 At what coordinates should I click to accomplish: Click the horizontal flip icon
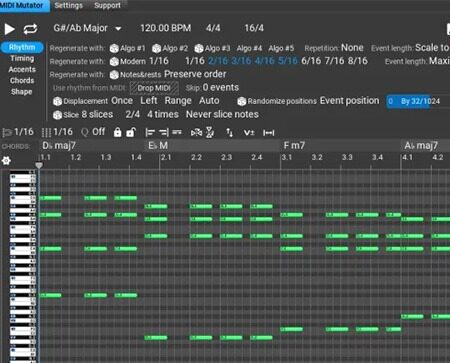pos(196,133)
